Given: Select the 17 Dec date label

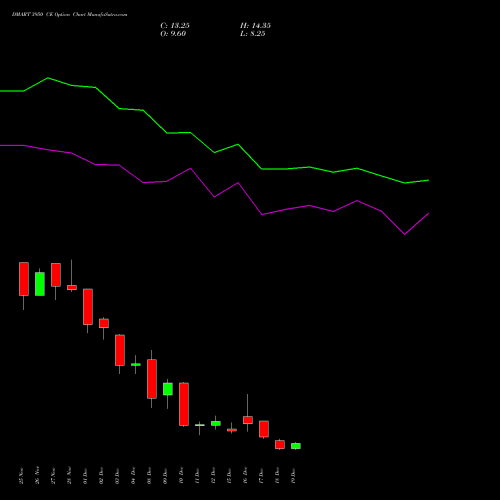Looking at the screenshot, I should [x=261, y=476].
